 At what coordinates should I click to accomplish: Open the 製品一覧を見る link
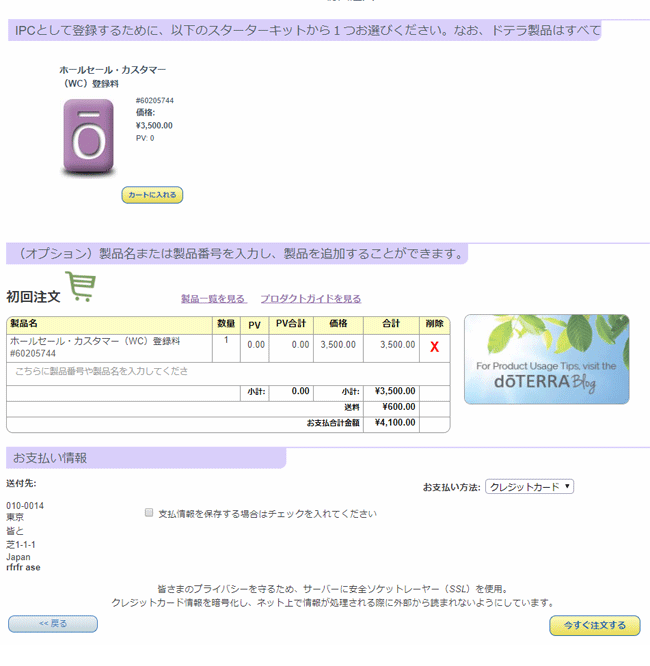(213, 299)
